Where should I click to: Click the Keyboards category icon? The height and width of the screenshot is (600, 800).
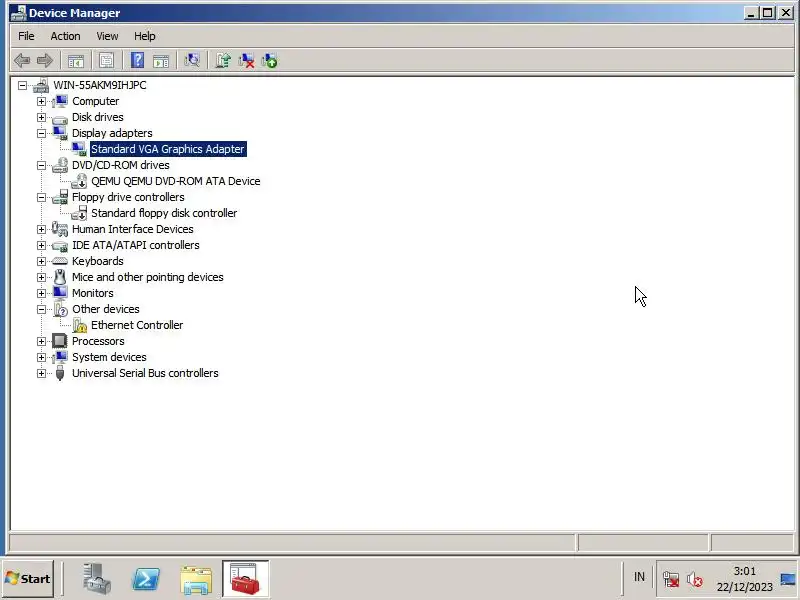(60, 261)
